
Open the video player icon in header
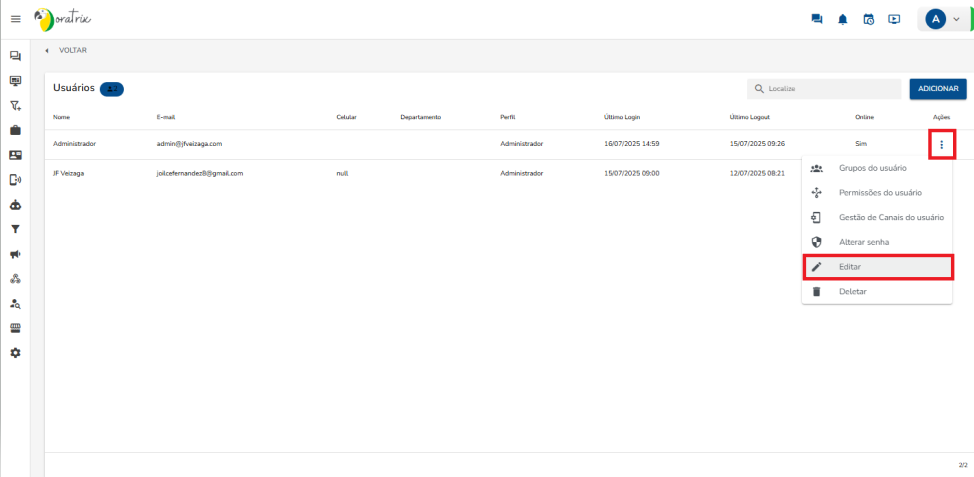click(x=894, y=19)
